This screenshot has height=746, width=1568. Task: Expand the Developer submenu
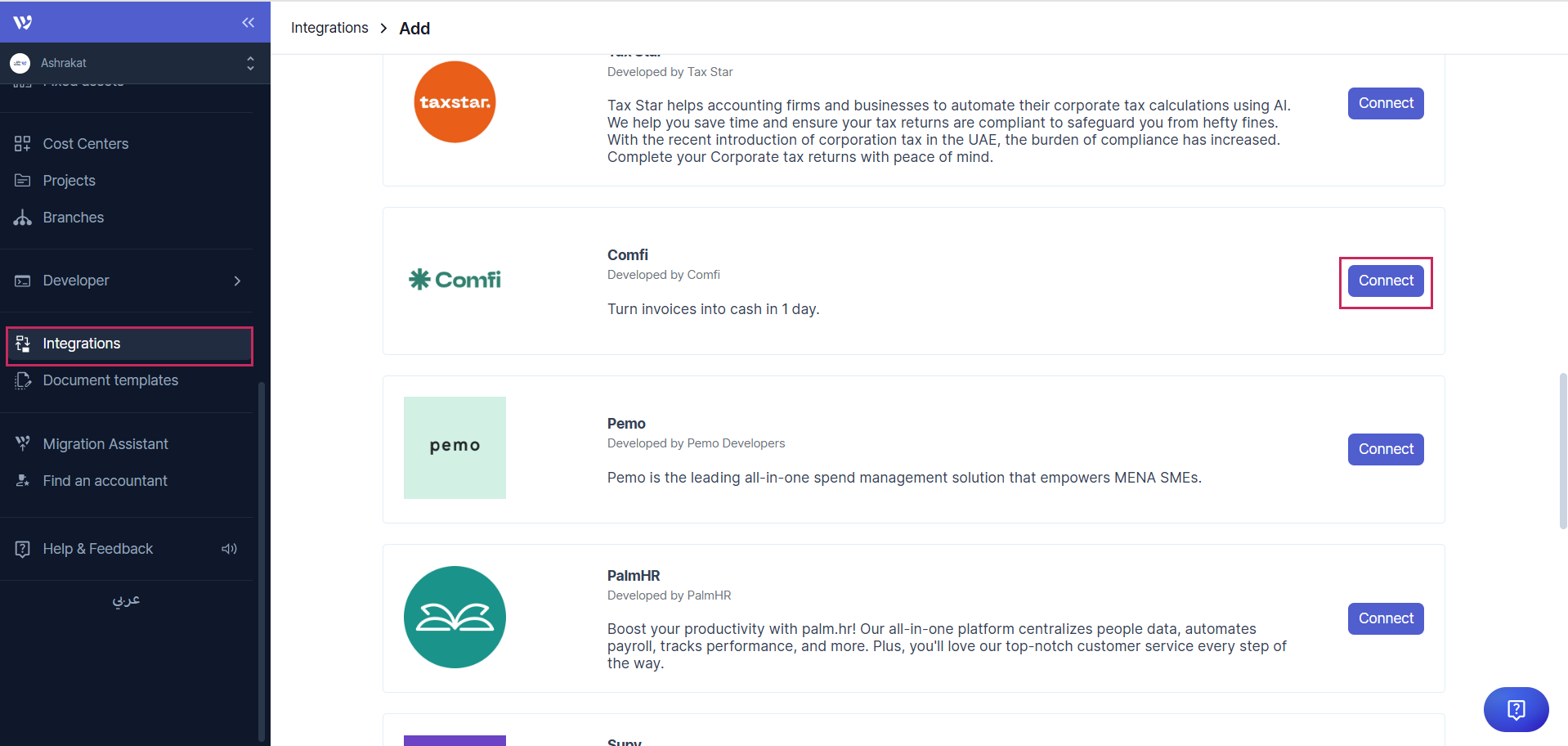tap(236, 281)
